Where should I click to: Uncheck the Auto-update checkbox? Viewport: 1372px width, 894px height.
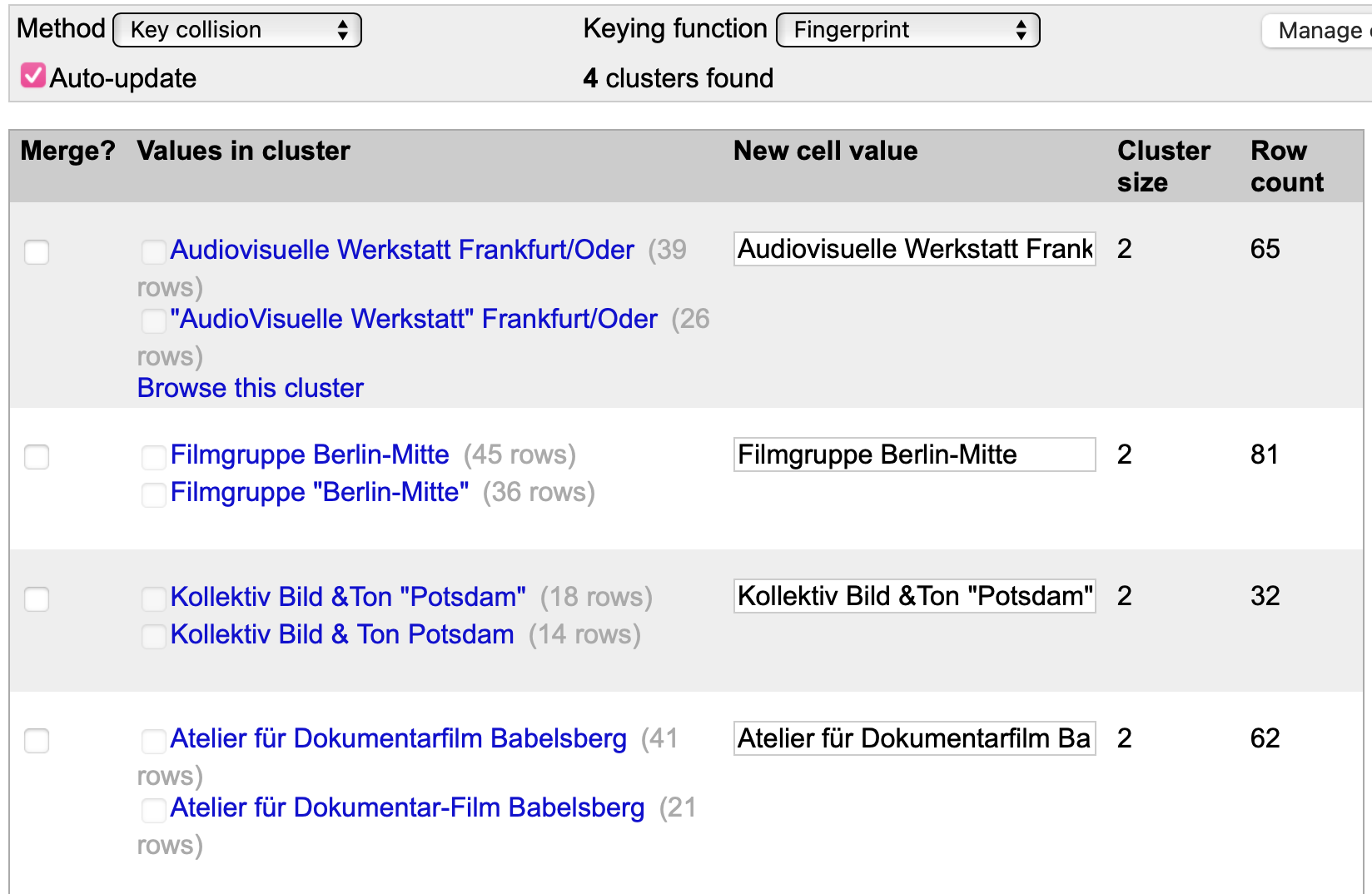(33, 76)
